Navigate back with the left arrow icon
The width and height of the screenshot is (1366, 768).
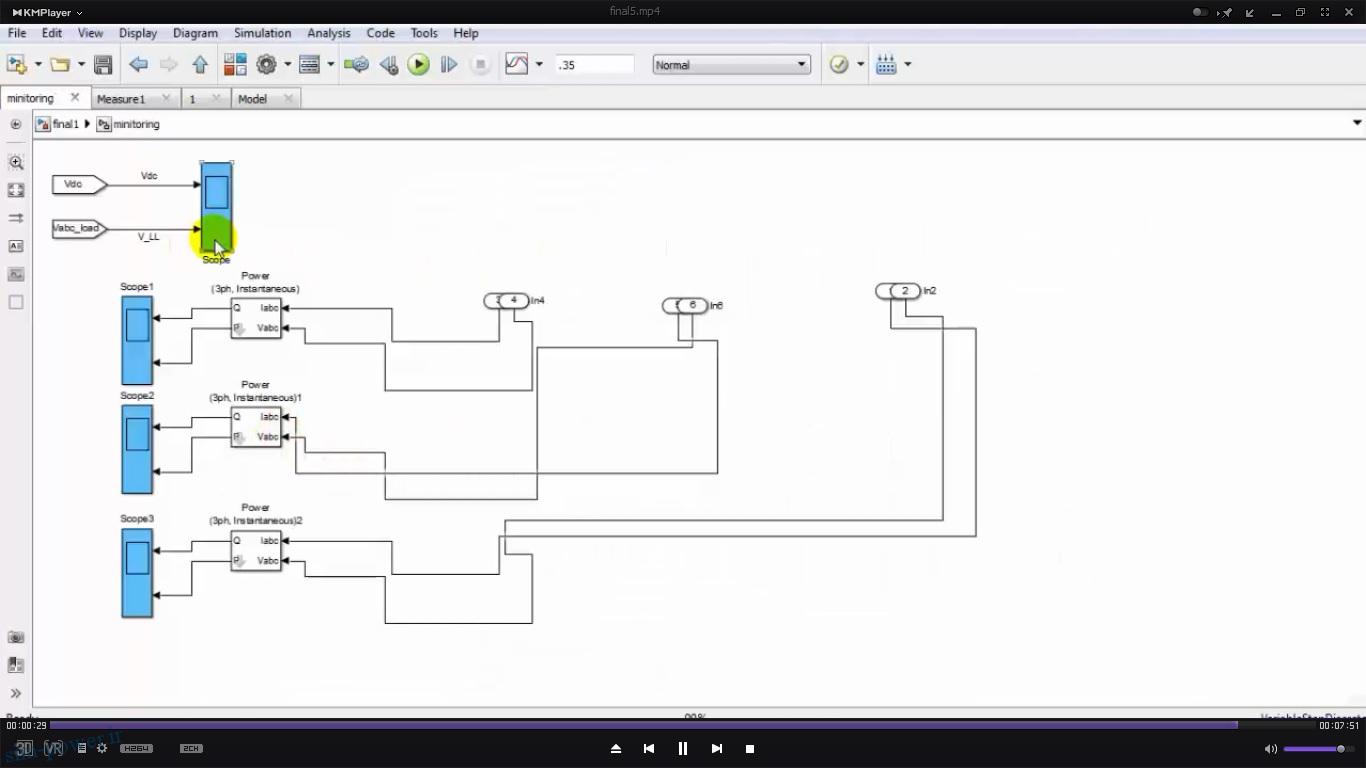(x=138, y=65)
